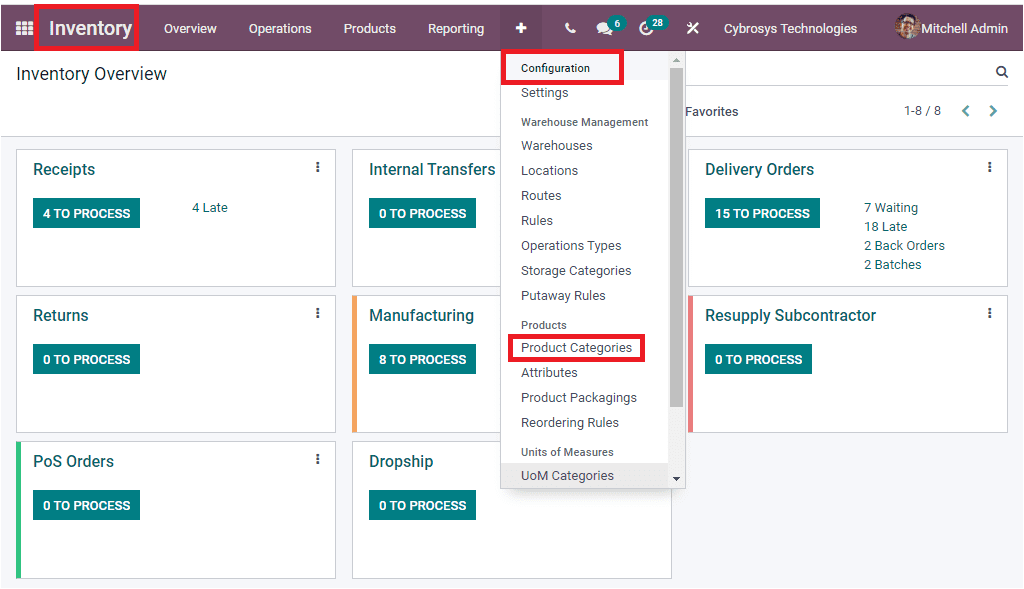The image size is (1024, 589).
Task: Open the Delivery Orders card kebab menu
Action: click(x=989, y=167)
